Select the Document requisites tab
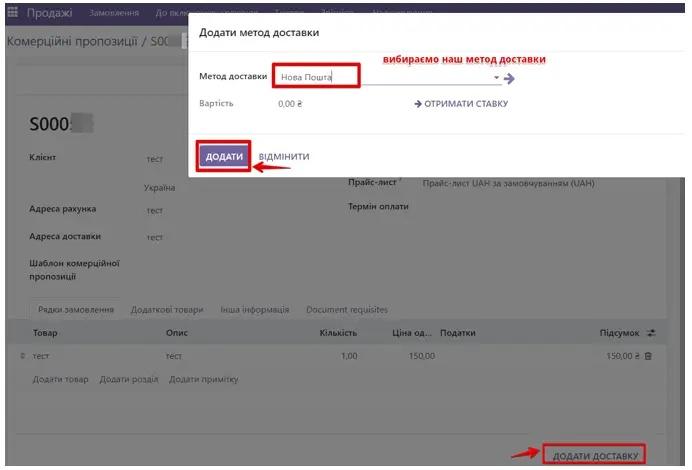 coord(346,310)
